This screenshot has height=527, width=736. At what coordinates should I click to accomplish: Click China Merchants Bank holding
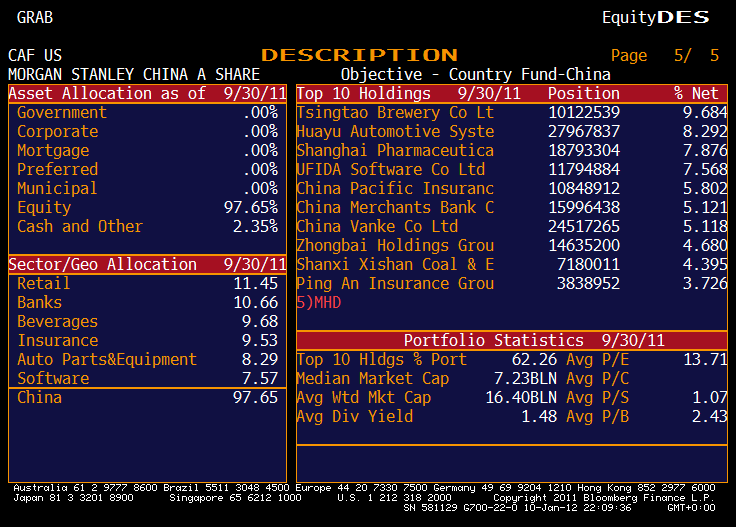[x=395, y=208]
